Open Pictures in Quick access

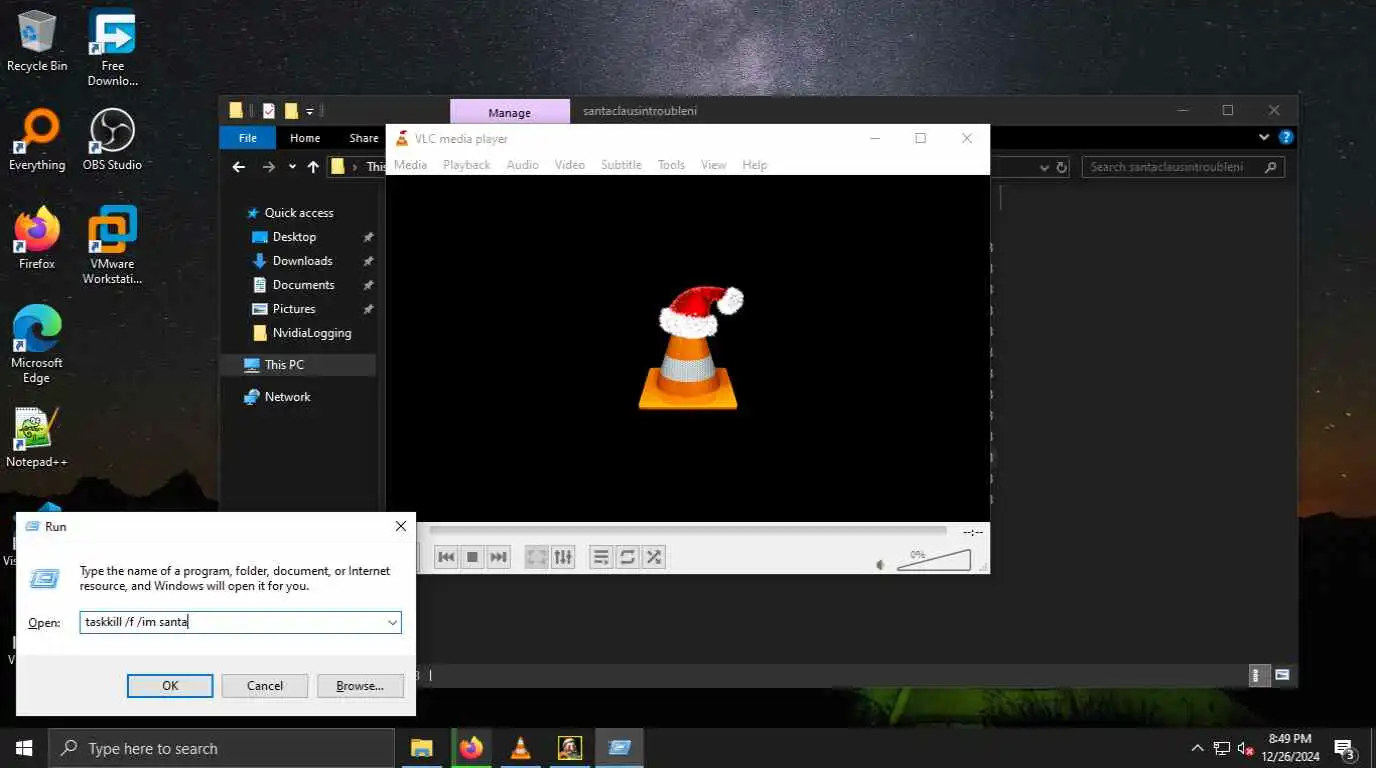tap(294, 309)
